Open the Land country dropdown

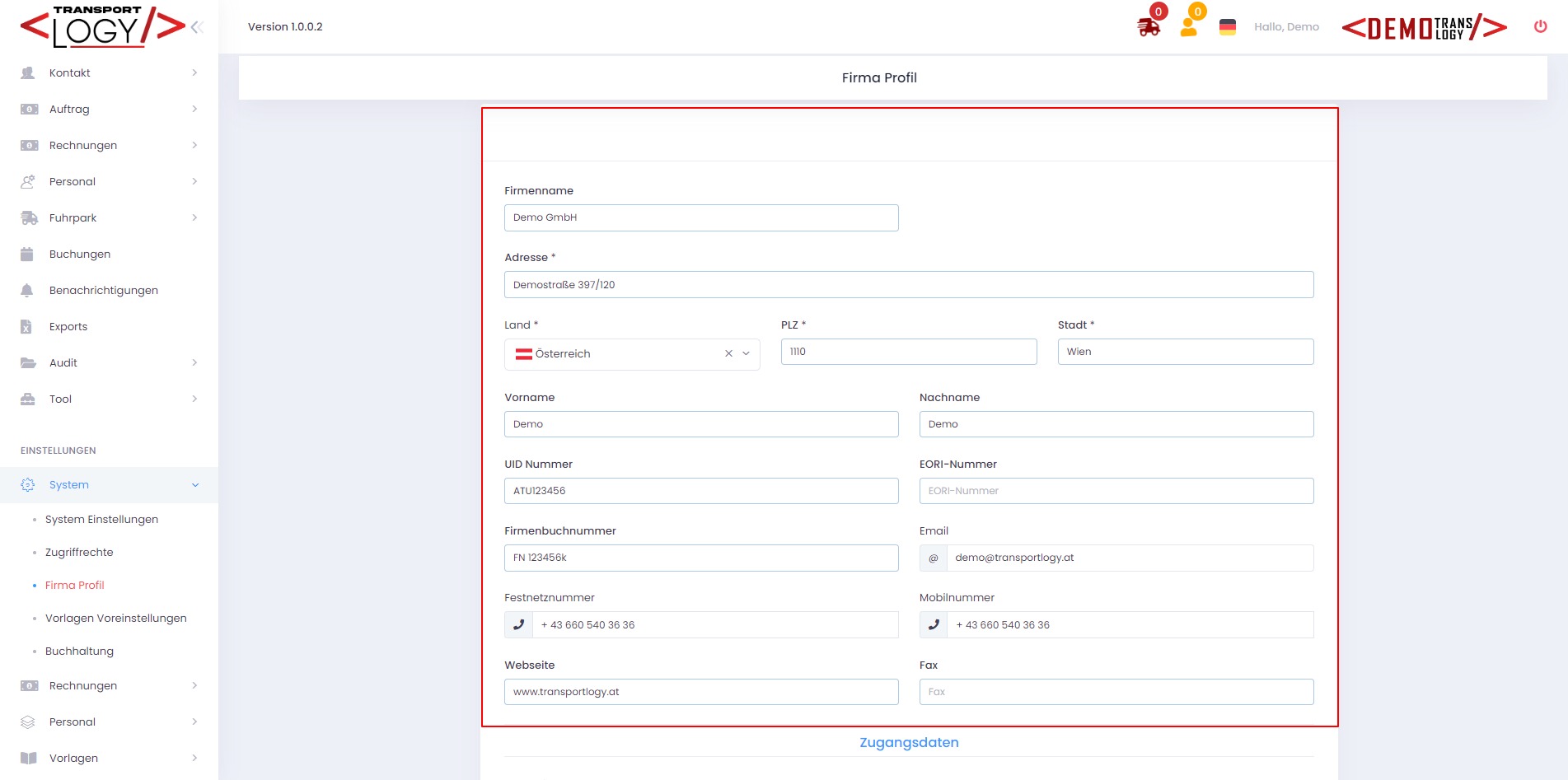(747, 353)
